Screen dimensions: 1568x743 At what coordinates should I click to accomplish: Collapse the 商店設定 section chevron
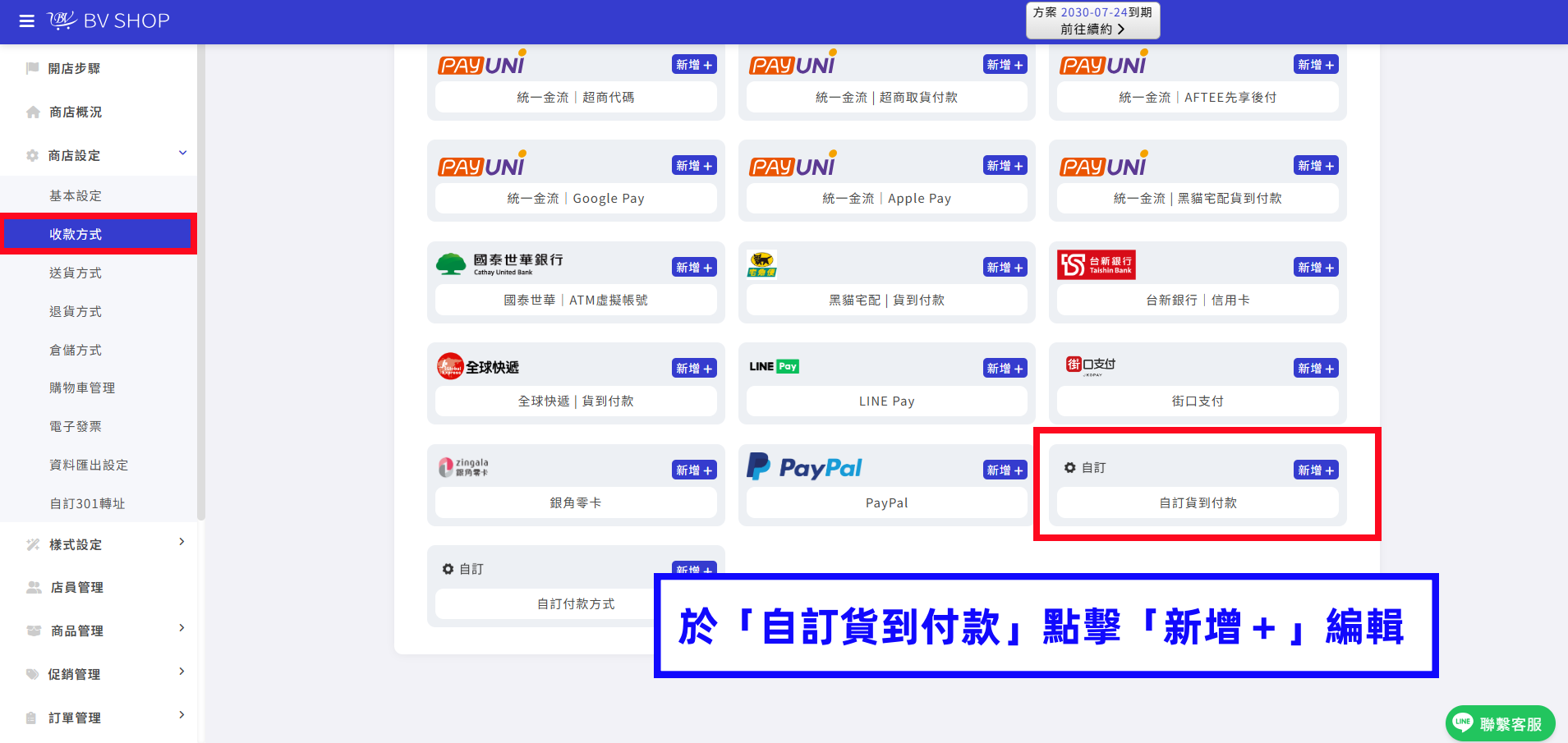pyautogui.click(x=182, y=153)
